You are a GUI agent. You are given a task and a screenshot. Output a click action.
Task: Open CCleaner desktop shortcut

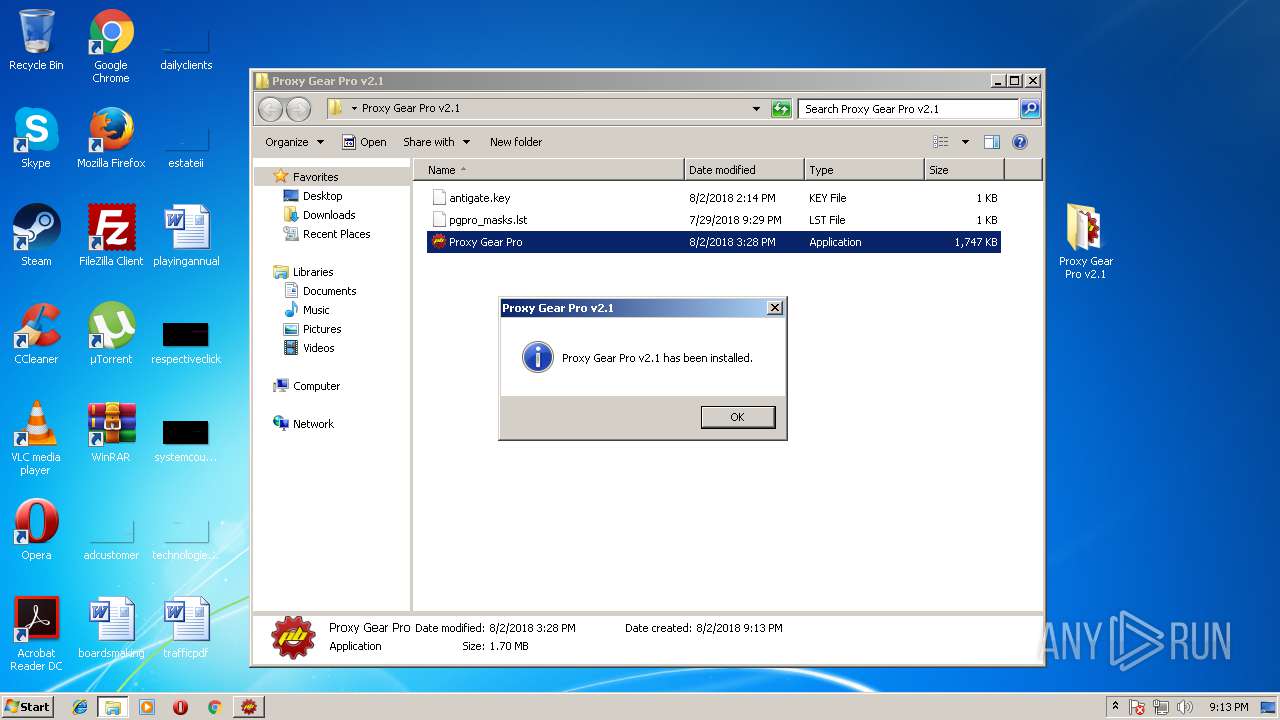36,334
